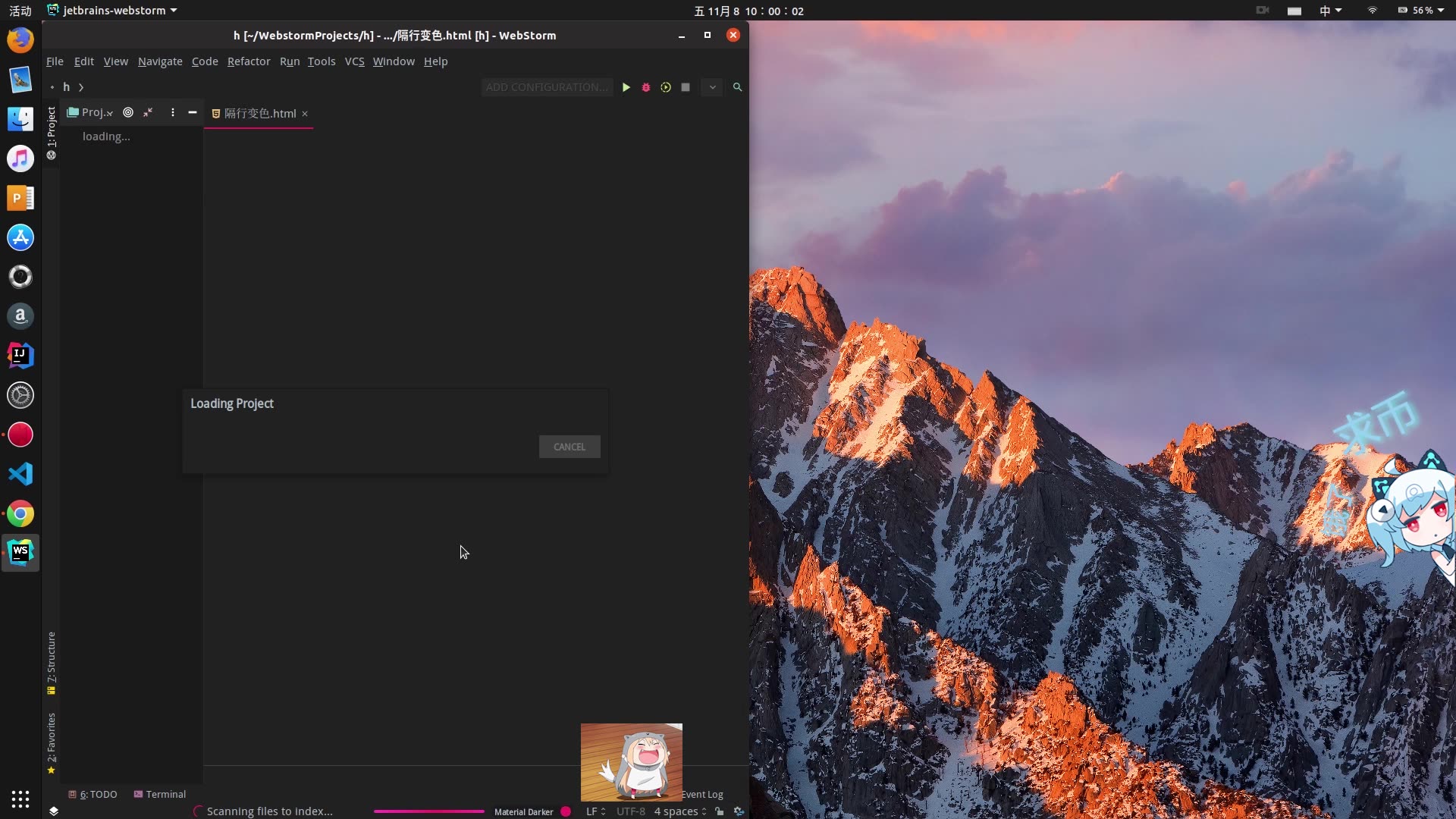Click the Material Darker color swatch
1456x819 pixels.
pos(566,811)
